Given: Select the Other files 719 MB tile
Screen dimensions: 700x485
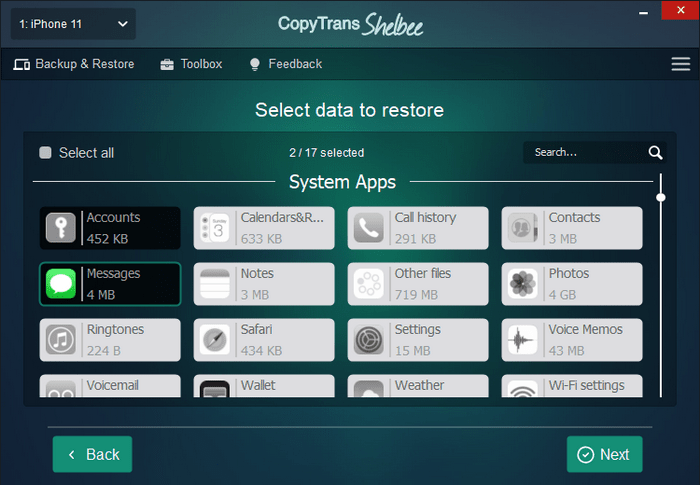Looking at the screenshot, I should pyautogui.click(x=418, y=284).
